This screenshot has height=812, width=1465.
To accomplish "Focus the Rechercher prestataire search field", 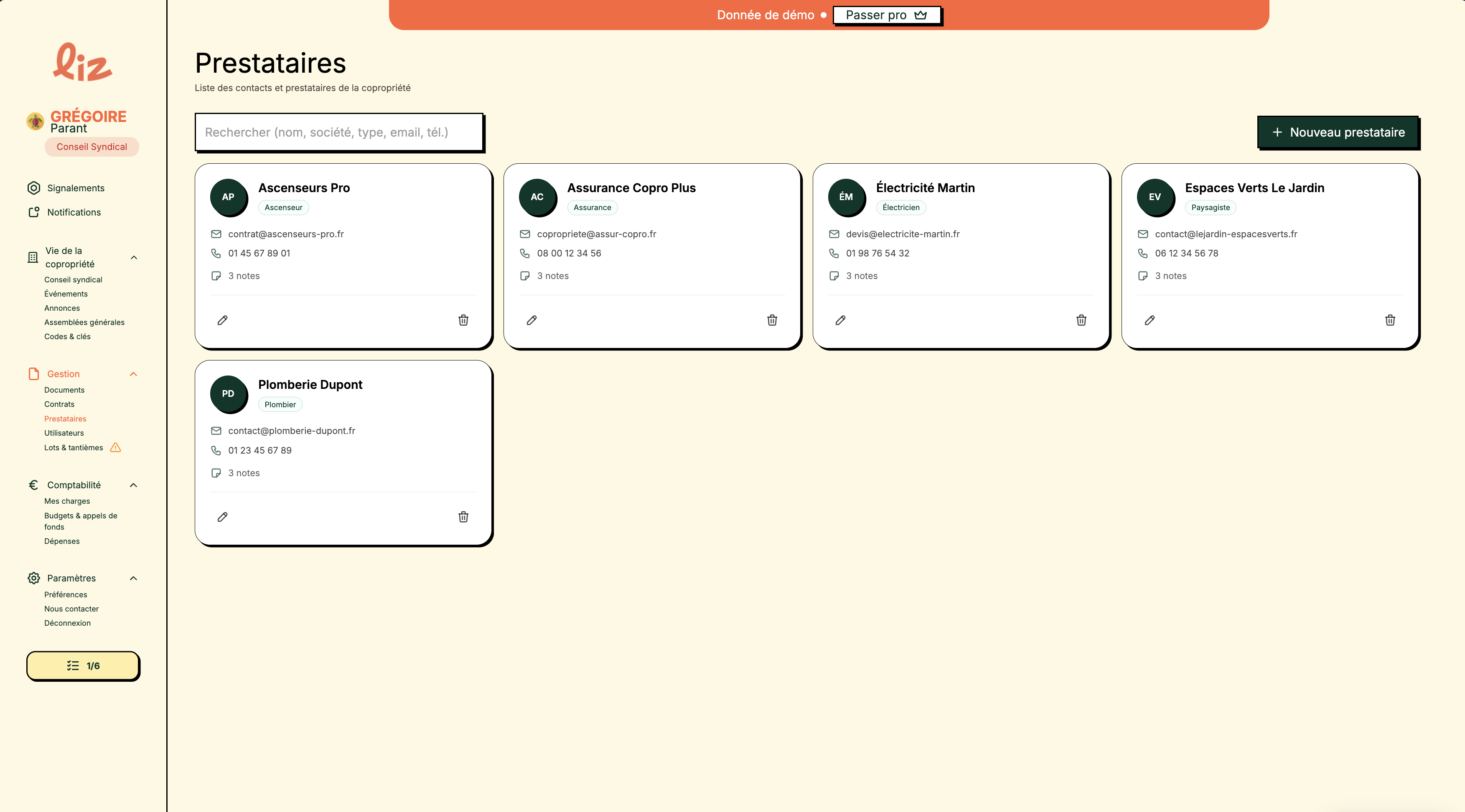I will click(339, 132).
